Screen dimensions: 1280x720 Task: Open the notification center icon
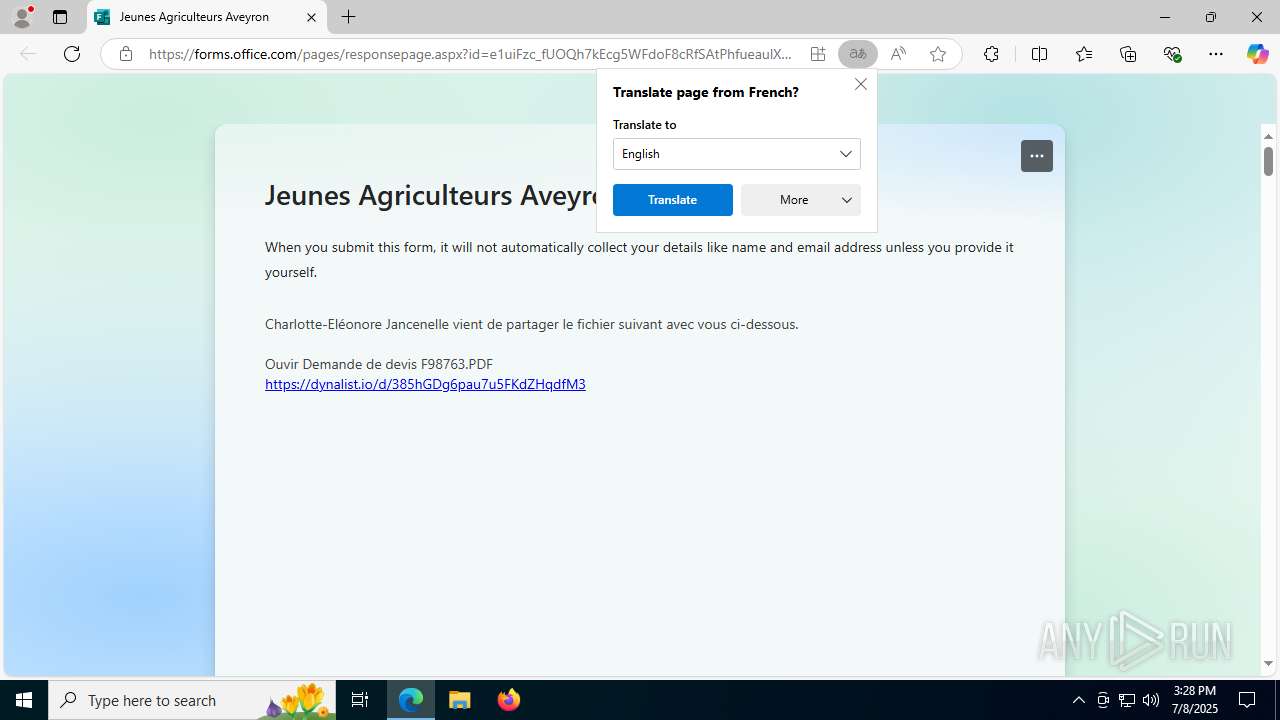pyautogui.click(x=1247, y=700)
